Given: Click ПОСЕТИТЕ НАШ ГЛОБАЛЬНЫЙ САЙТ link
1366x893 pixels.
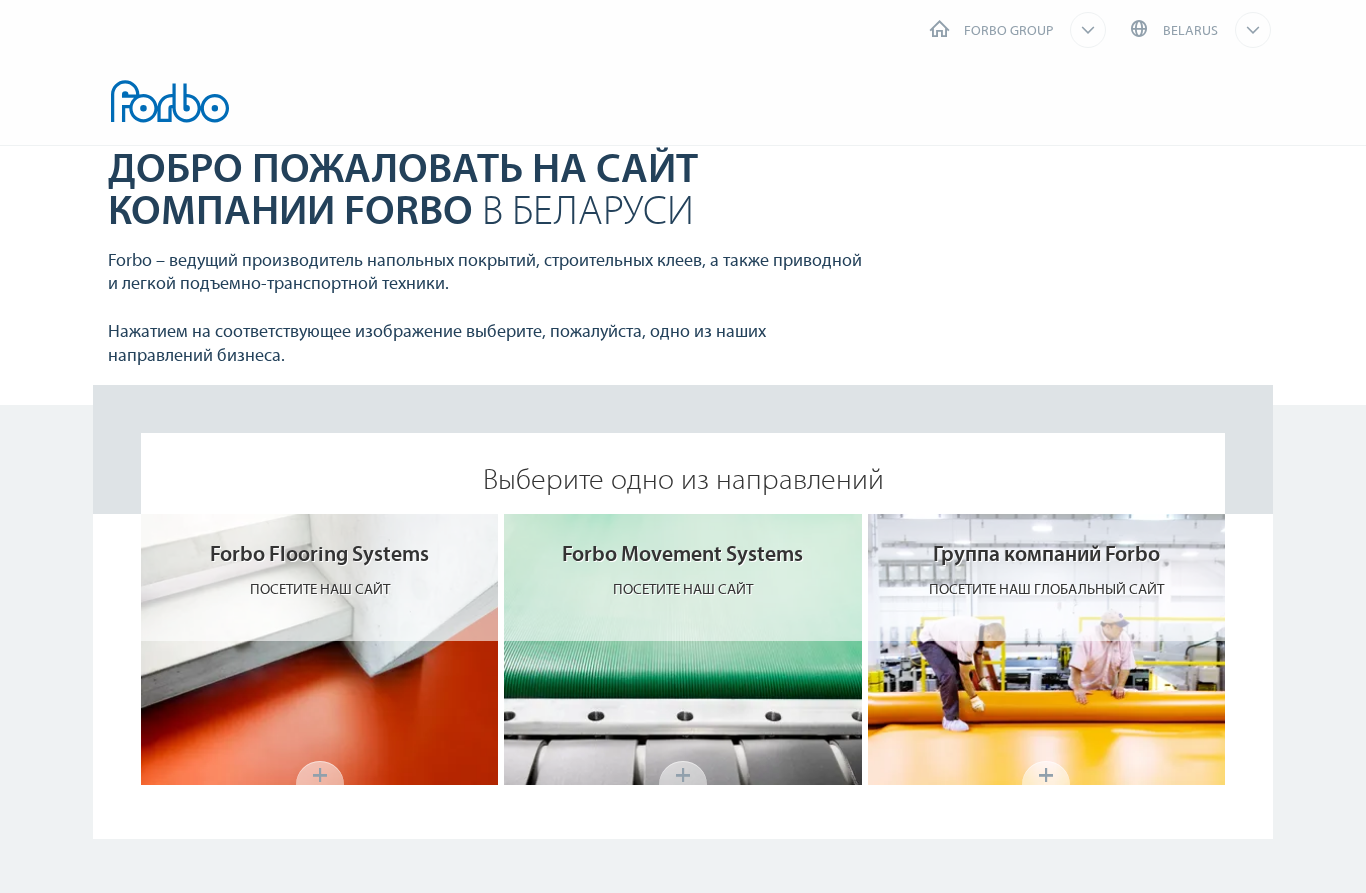Looking at the screenshot, I should click(x=1046, y=590).
